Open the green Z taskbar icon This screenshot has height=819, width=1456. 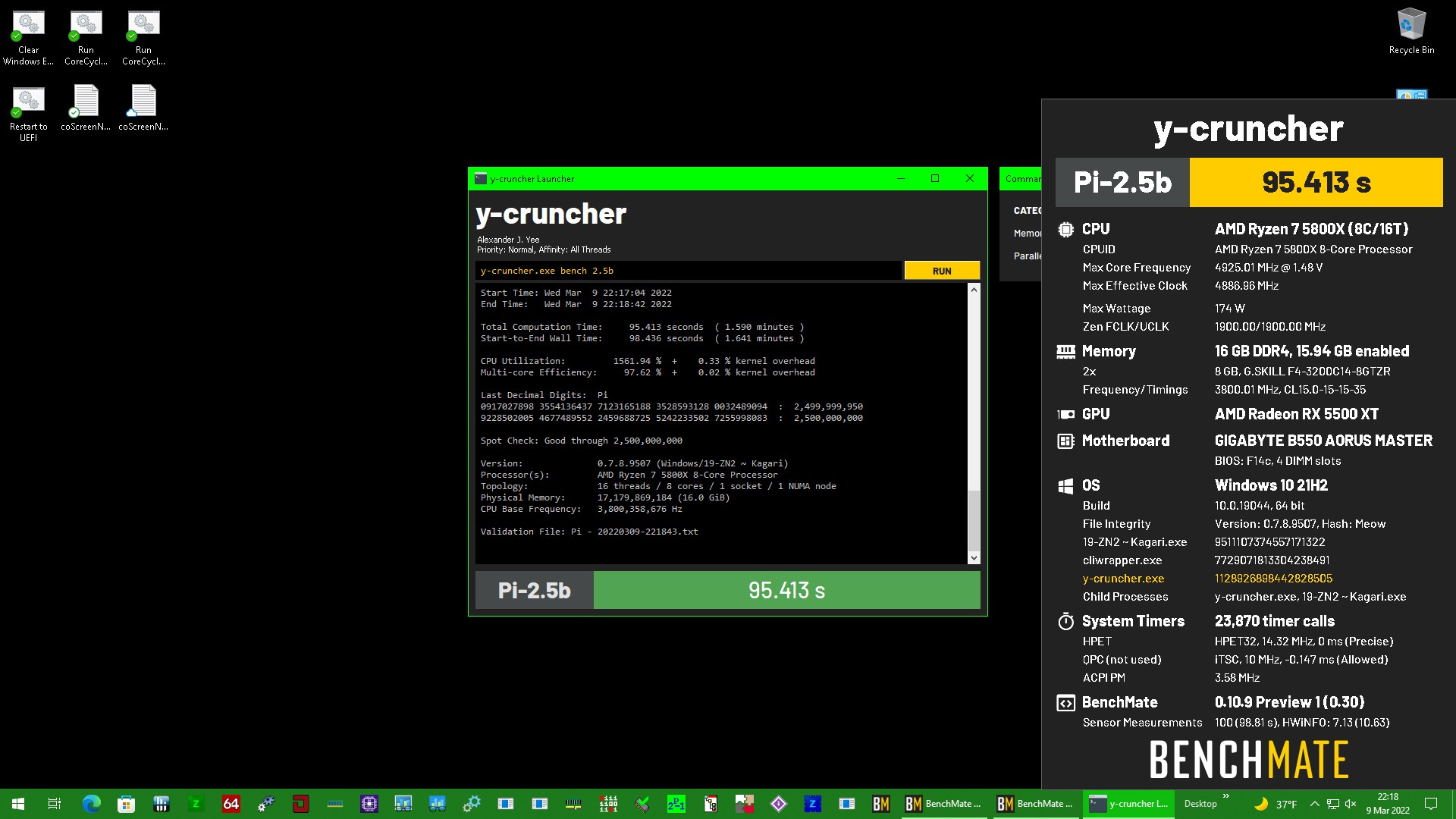tap(196, 804)
